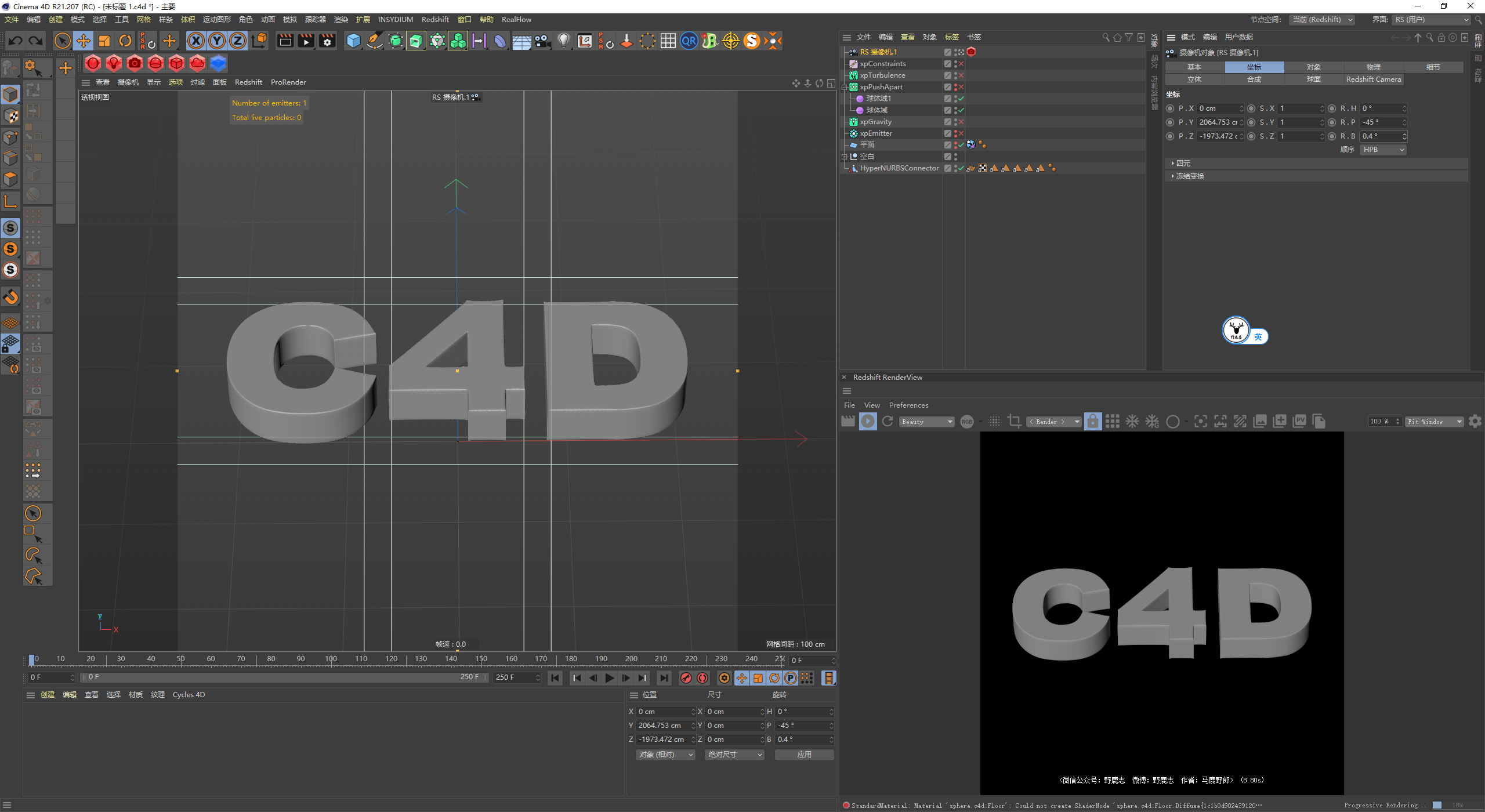The image size is (1485, 812).
Task: Toggle P.X animation radio dot
Action: 1170,108
